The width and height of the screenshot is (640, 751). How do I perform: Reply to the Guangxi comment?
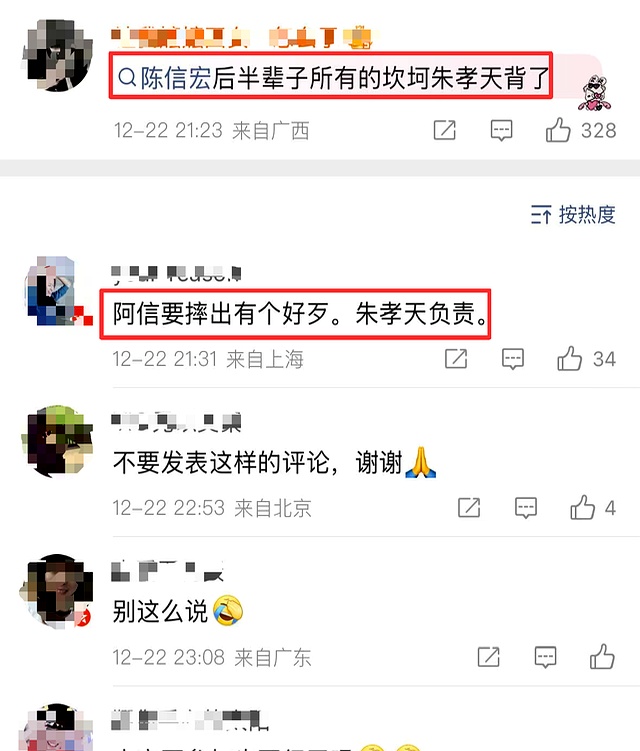[x=501, y=130]
